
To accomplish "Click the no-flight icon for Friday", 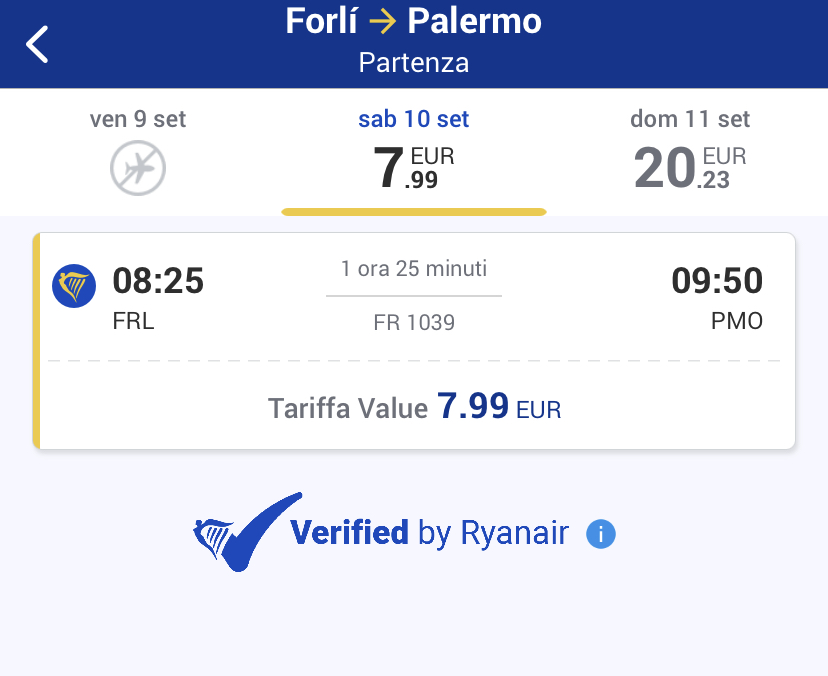I will (137, 169).
